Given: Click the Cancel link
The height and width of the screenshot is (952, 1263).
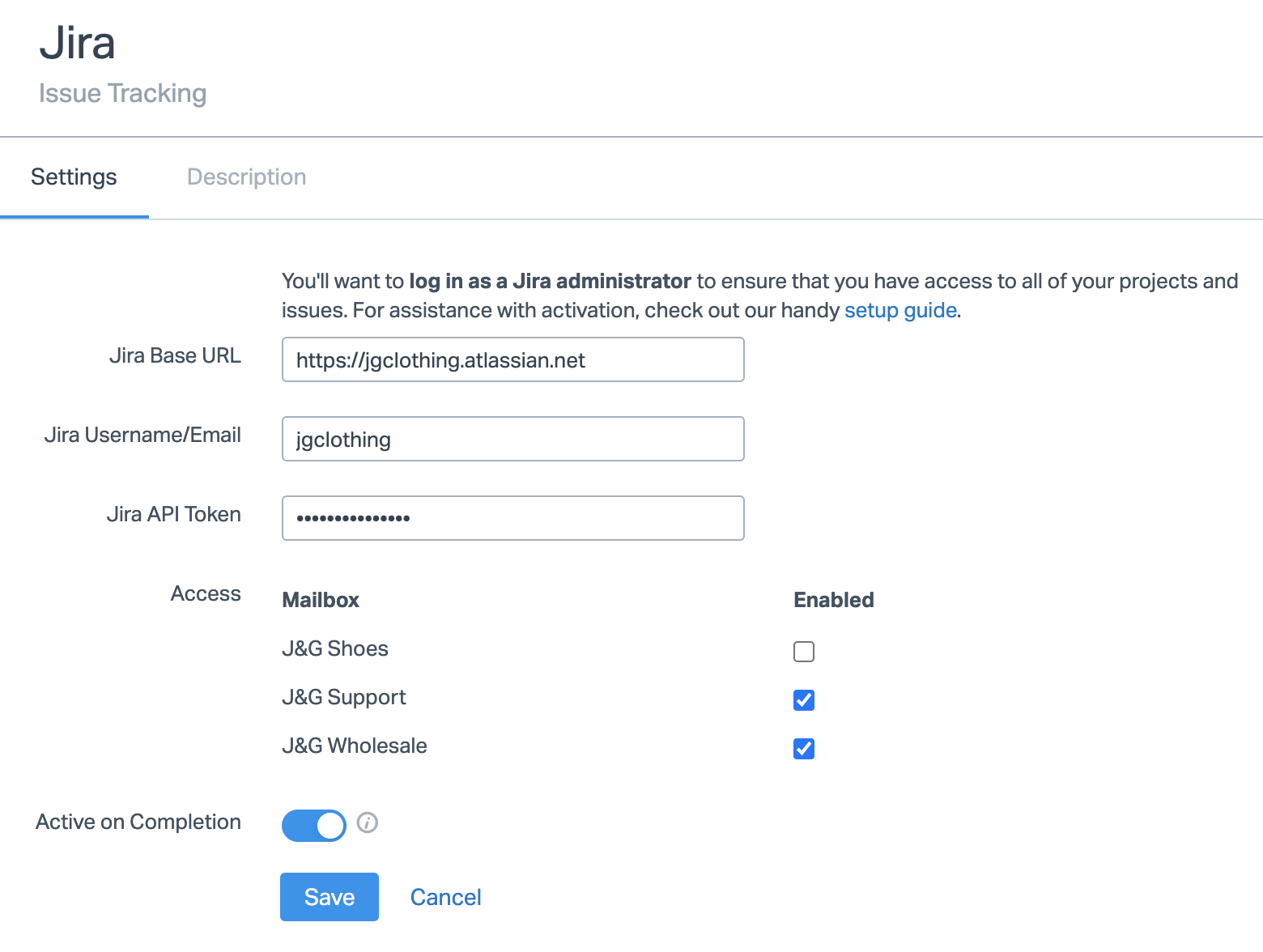Looking at the screenshot, I should tap(445, 897).
